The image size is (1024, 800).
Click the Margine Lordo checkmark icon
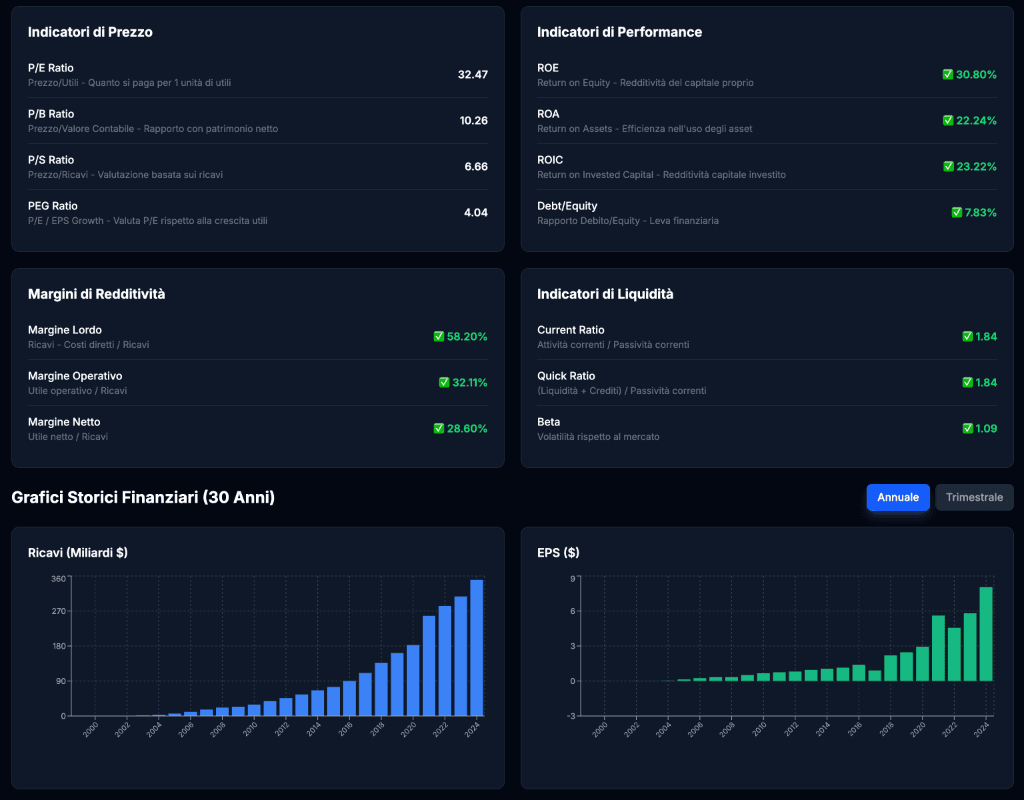pyautogui.click(x=438, y=337)
